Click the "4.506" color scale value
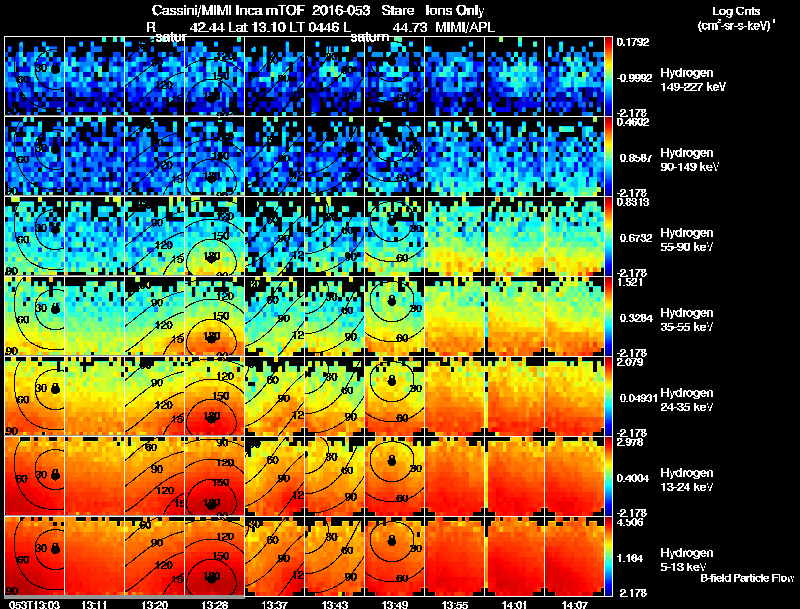The image size is (800, 609). [x=630, y=522]
